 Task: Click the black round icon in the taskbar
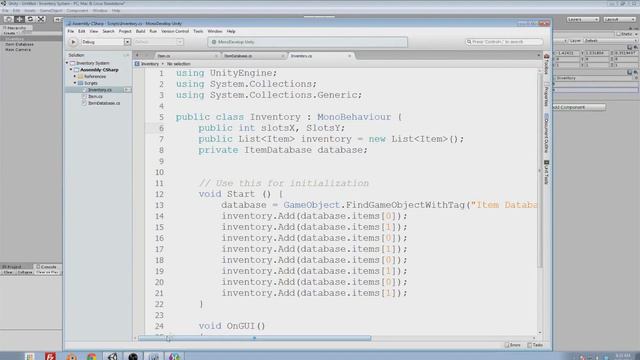(x=133, y=356)
